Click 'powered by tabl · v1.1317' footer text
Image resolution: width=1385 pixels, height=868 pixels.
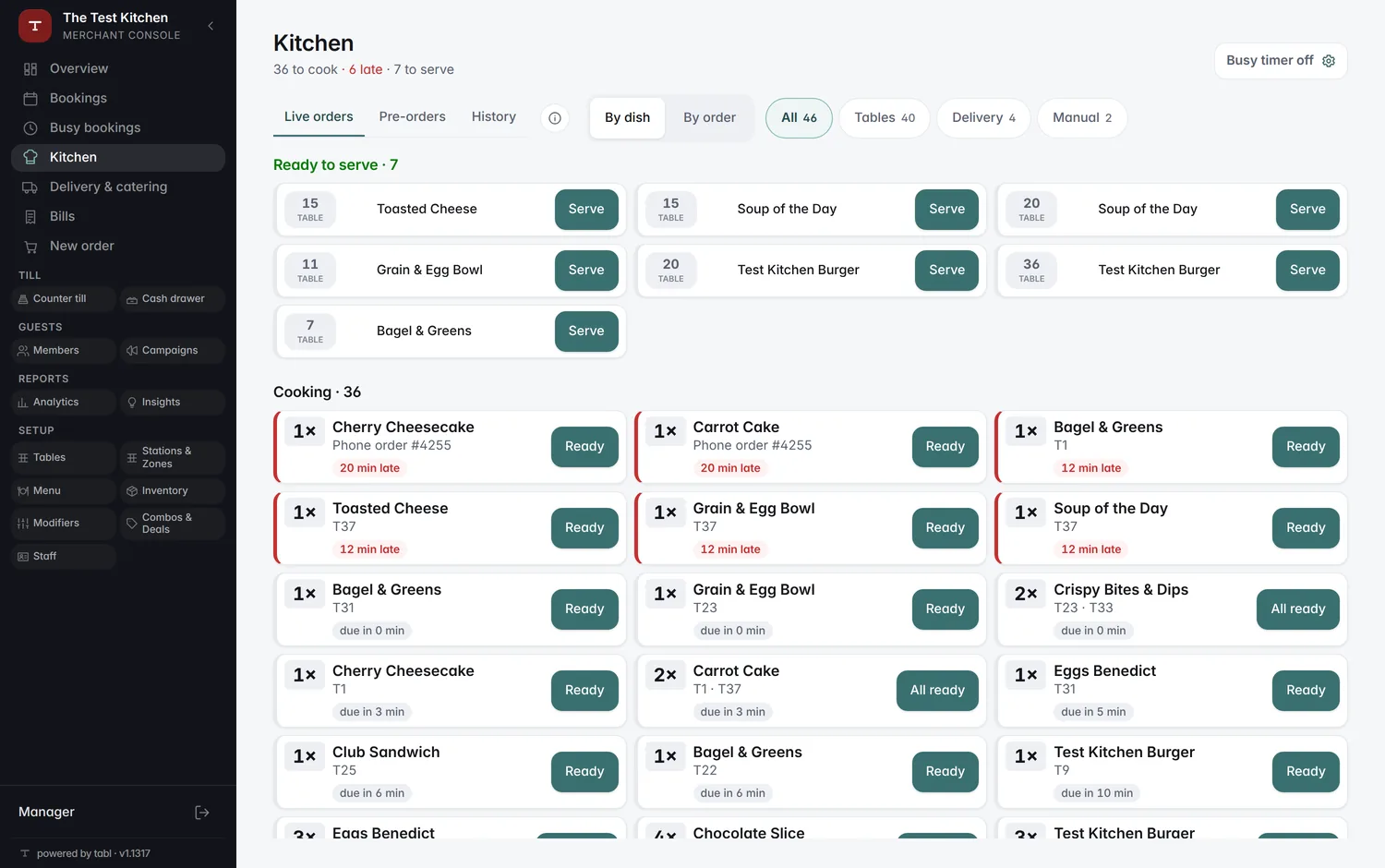pos(93,854)
